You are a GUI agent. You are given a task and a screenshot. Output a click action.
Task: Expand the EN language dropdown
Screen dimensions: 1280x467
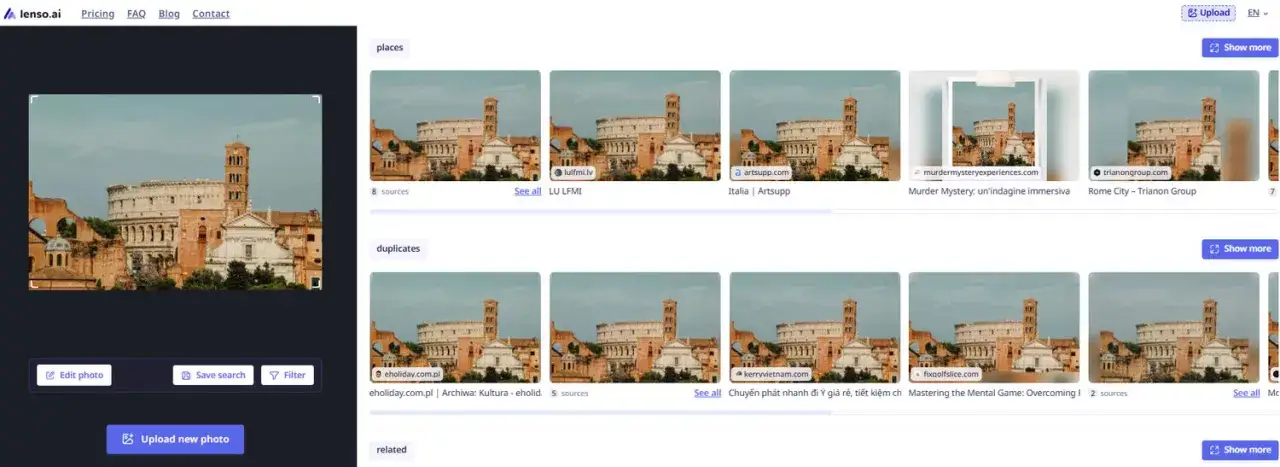(1257, 13)
